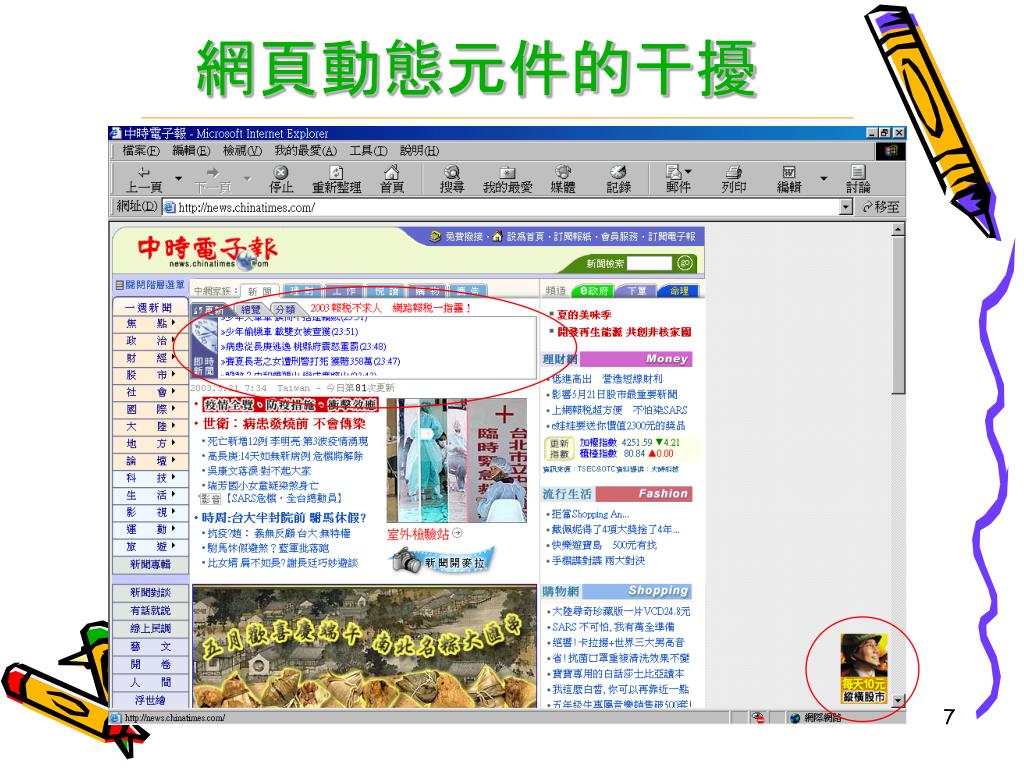Click the Print (列印) toolbar button
1024x768 pixels.
[x=733, y=179]
